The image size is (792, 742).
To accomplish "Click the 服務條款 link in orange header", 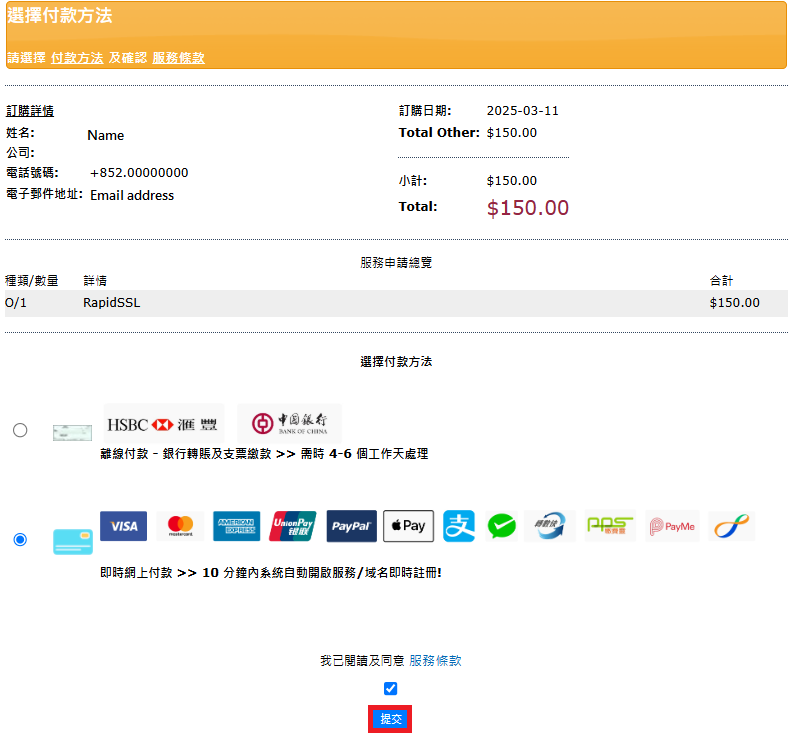I will click(178, 58).
